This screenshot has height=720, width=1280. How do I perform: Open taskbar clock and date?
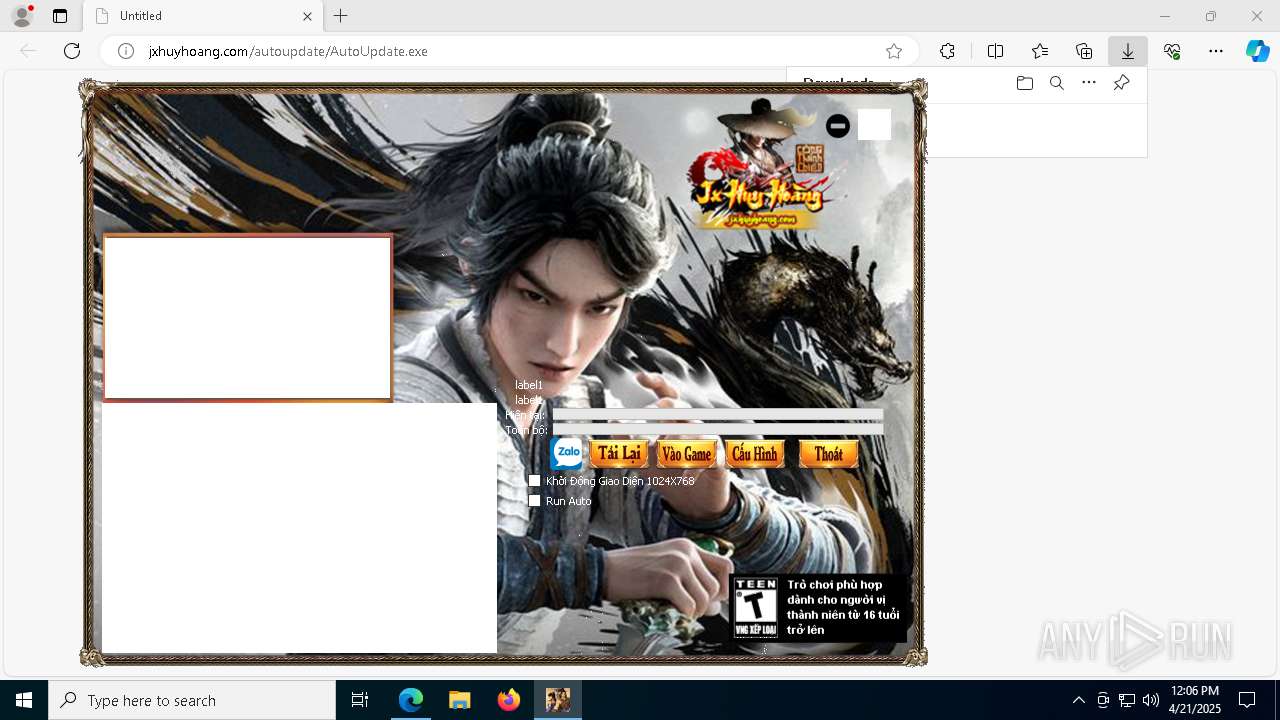point(1195,700)
